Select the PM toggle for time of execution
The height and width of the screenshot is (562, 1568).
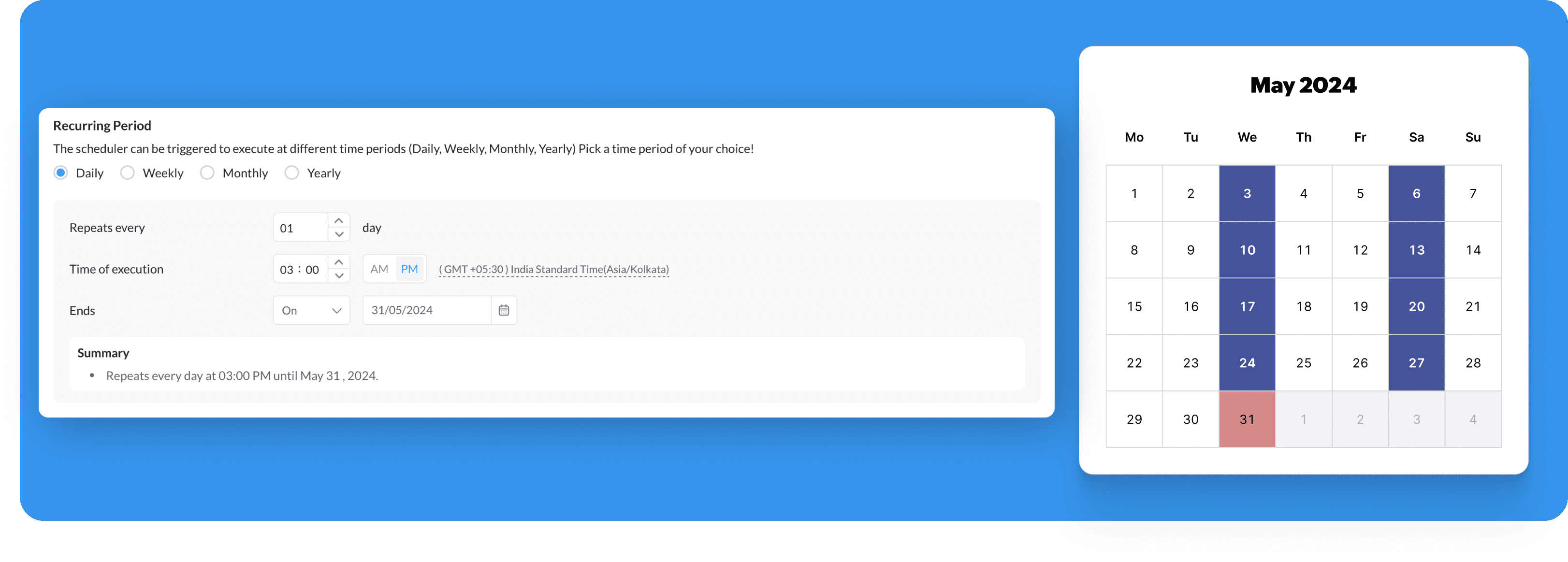tap(408, 269)
